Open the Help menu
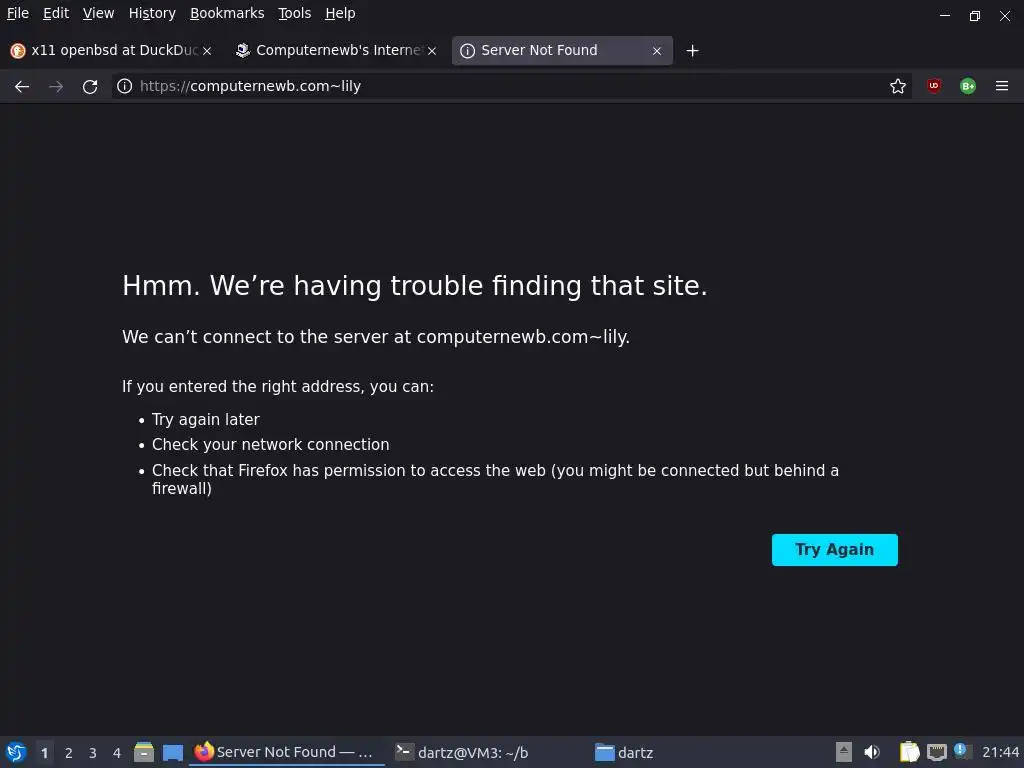 click(x=340, y=13)
